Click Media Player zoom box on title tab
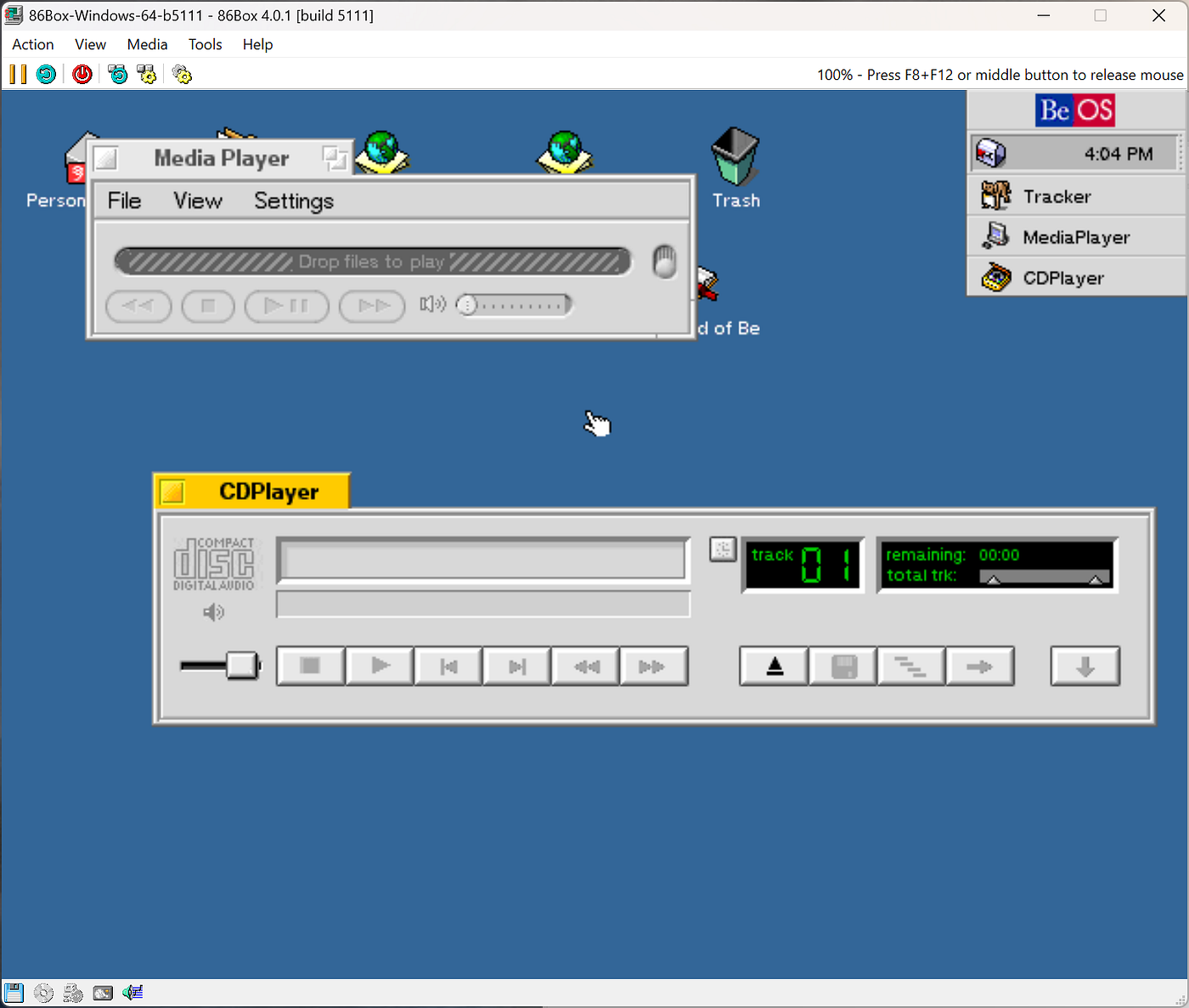The height and width of the screenshot is (1008, 1189). pos(335,159)
